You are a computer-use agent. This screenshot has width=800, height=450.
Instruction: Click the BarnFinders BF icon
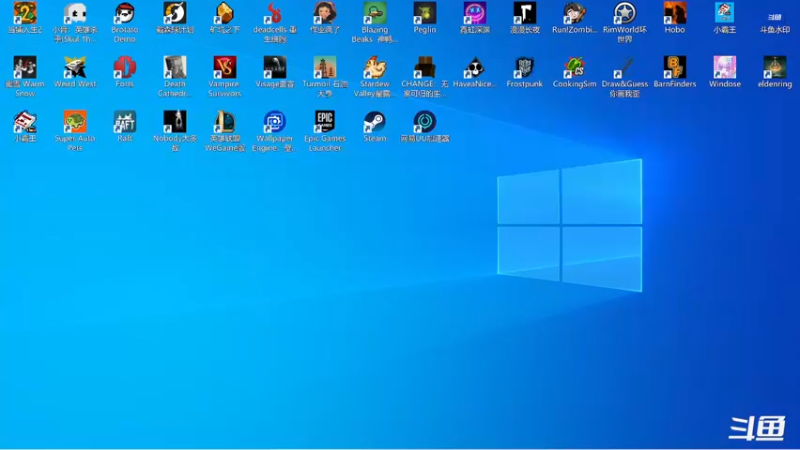[674, 67]
